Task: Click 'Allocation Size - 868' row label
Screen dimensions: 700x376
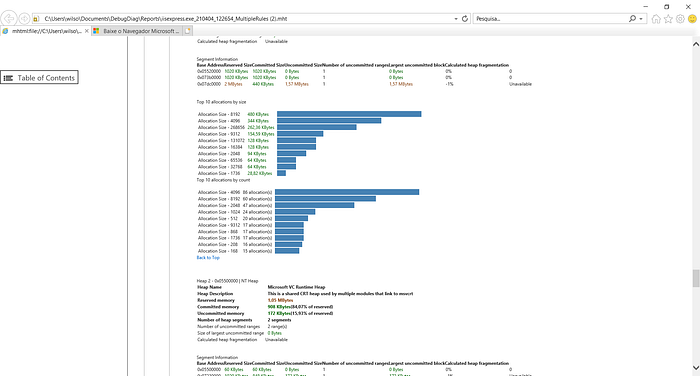Action: [x=218, y=231]
